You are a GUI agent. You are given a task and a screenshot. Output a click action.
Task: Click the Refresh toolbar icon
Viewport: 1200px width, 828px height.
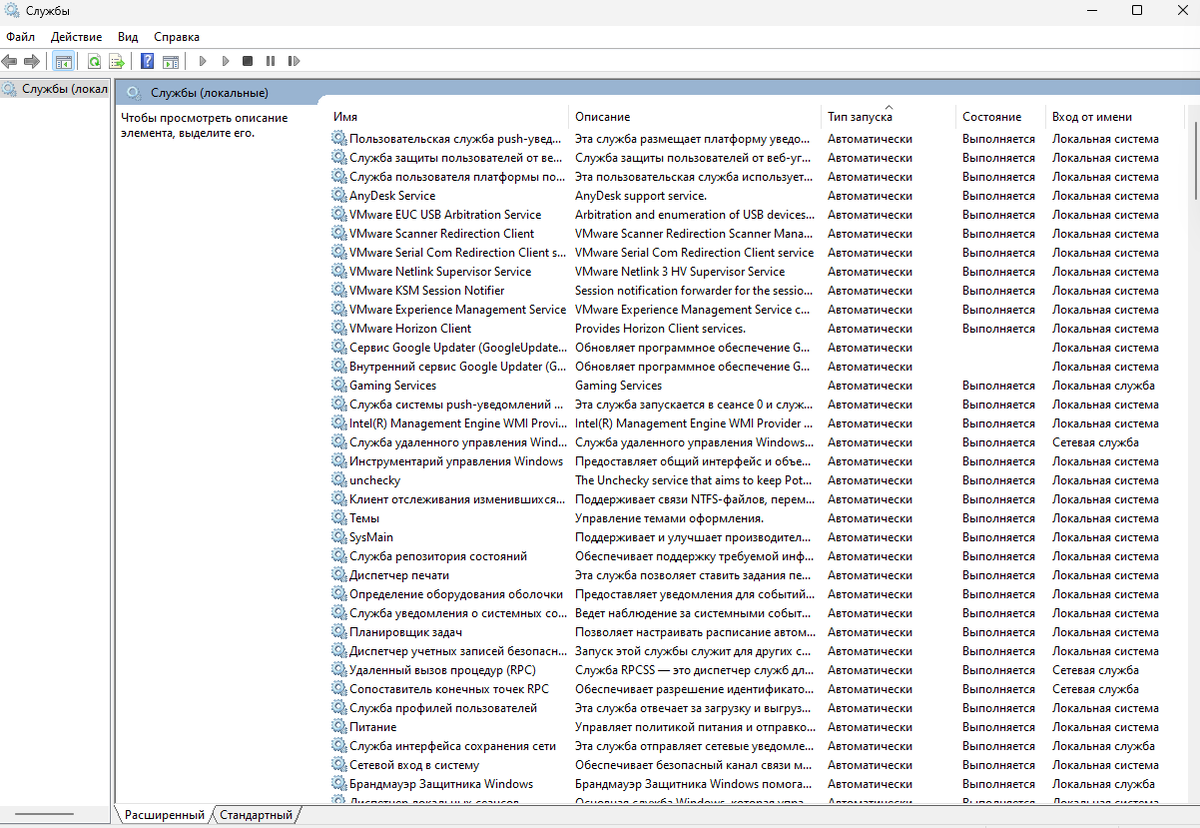click(94, 61)
